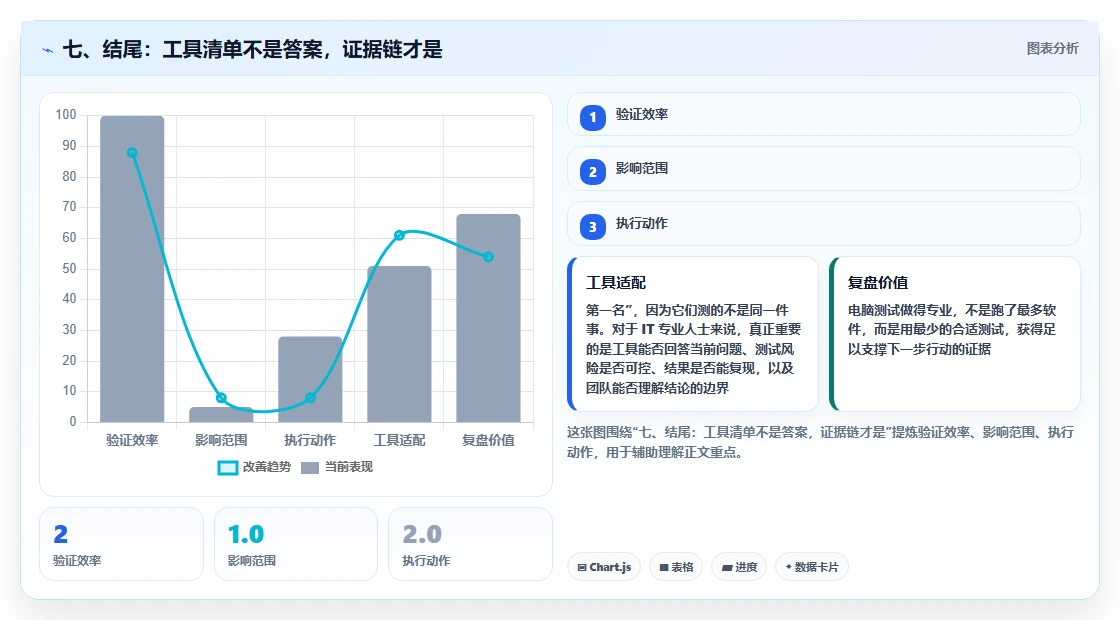Click the summary sentence starting 这张图围绕
Image resolution: width=1120 pixels, height=620 pixels.
pyautogui.click(x=820, y=442)
